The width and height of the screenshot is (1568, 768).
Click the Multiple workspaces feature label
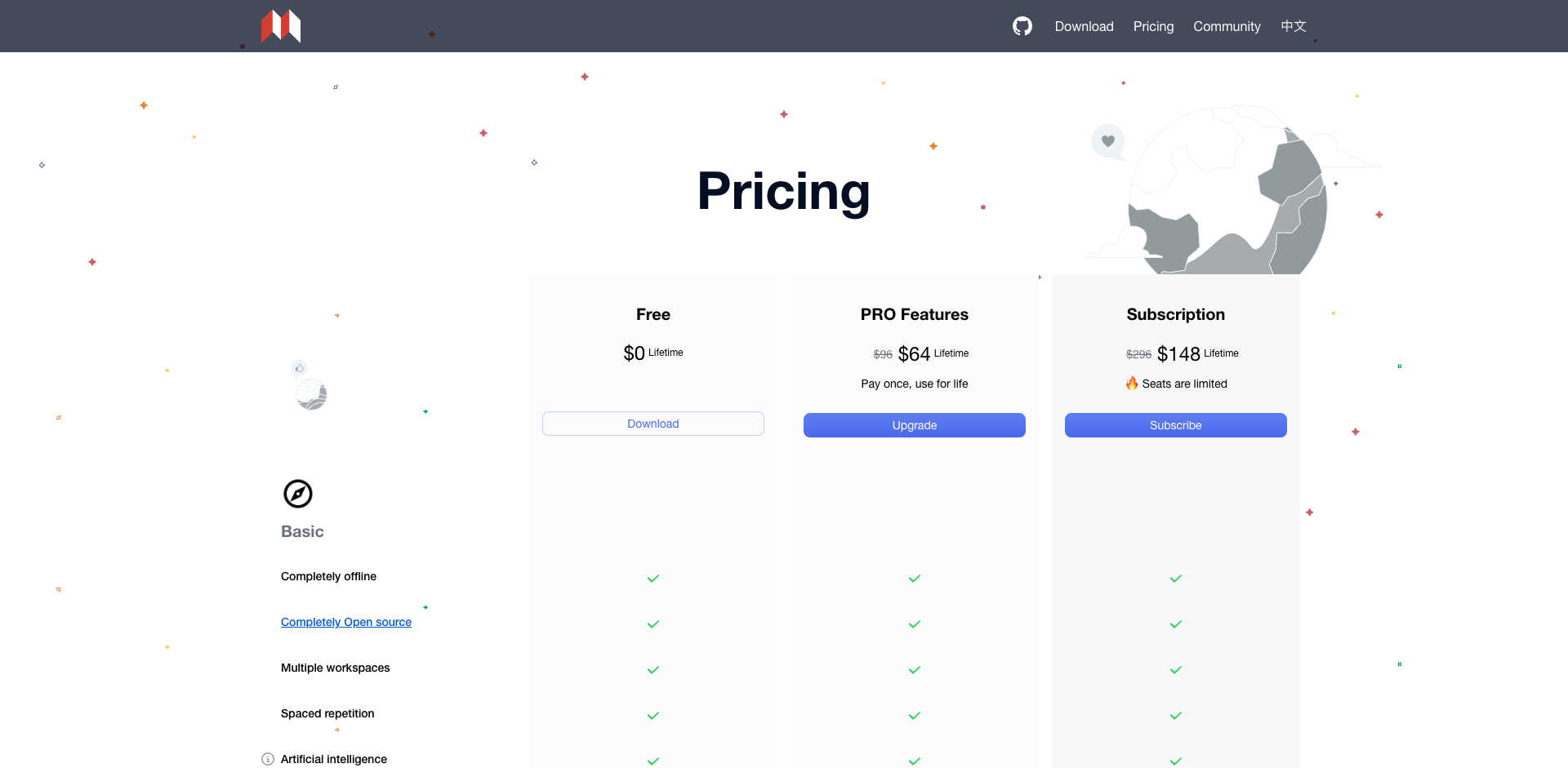335,668
